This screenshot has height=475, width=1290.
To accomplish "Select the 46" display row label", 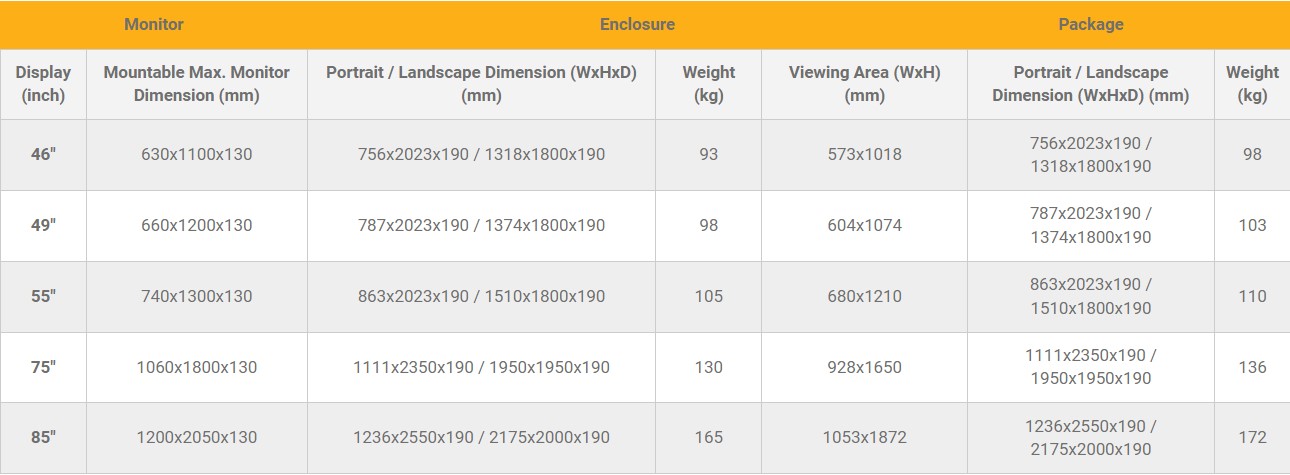I will pos(43,155).
